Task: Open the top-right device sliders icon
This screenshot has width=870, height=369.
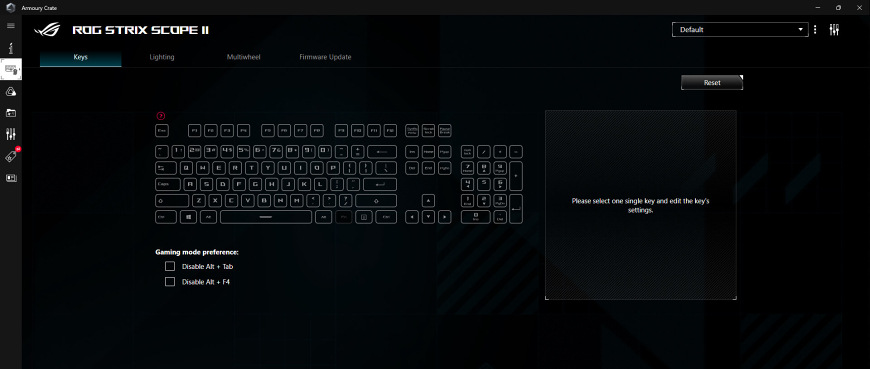Action: tap(834, 30)
